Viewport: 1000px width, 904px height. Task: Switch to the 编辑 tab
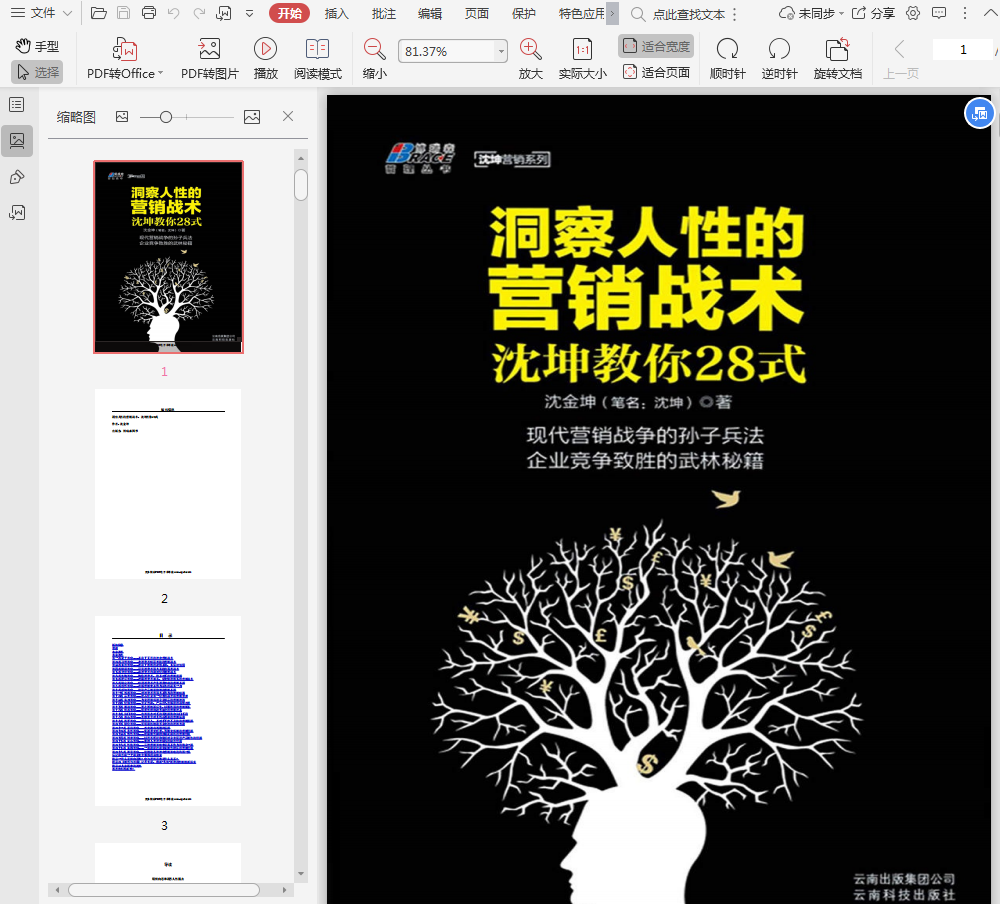coord(430,13)
